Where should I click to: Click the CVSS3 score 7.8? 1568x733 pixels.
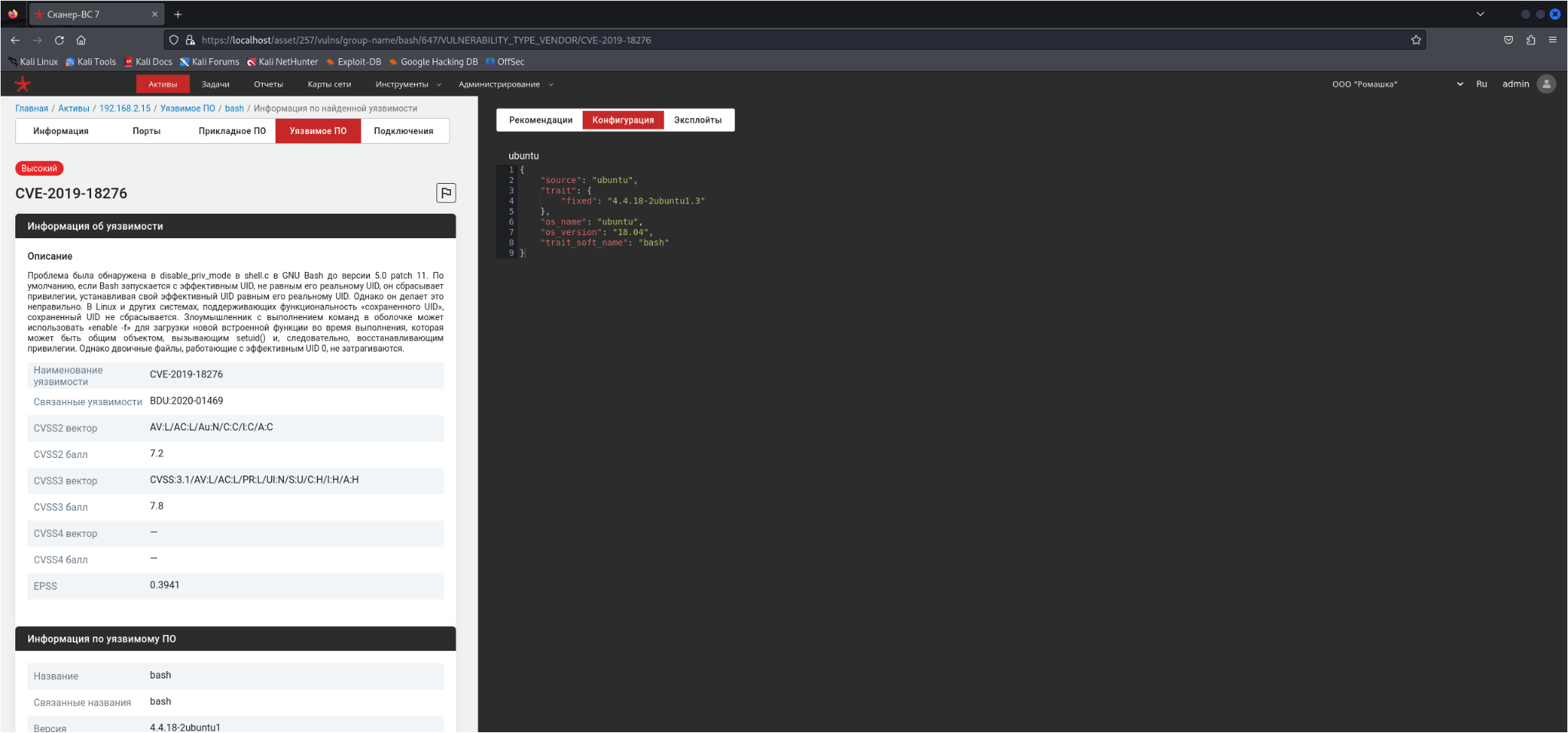[x=157, y=506]
